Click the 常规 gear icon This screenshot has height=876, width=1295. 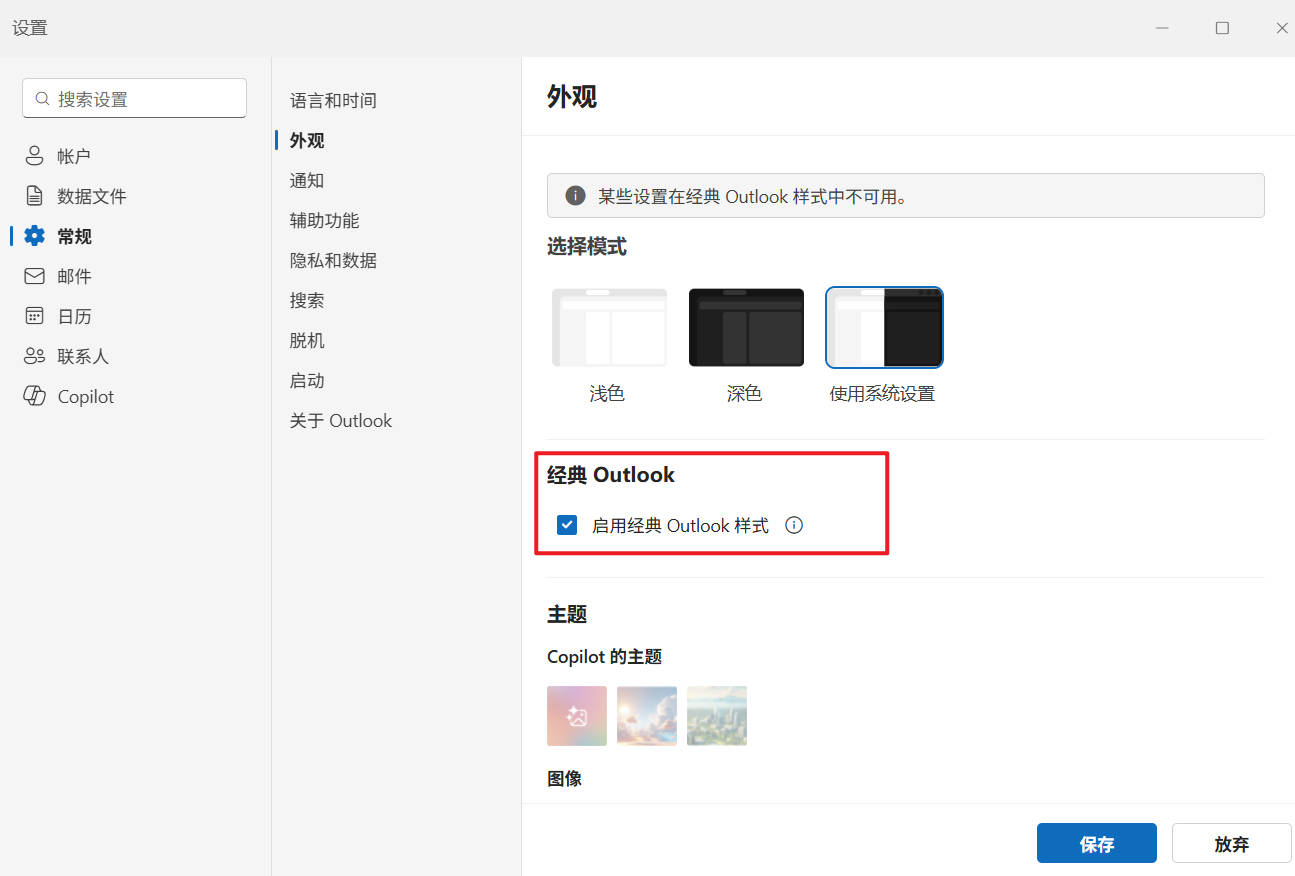click(35, 236)
